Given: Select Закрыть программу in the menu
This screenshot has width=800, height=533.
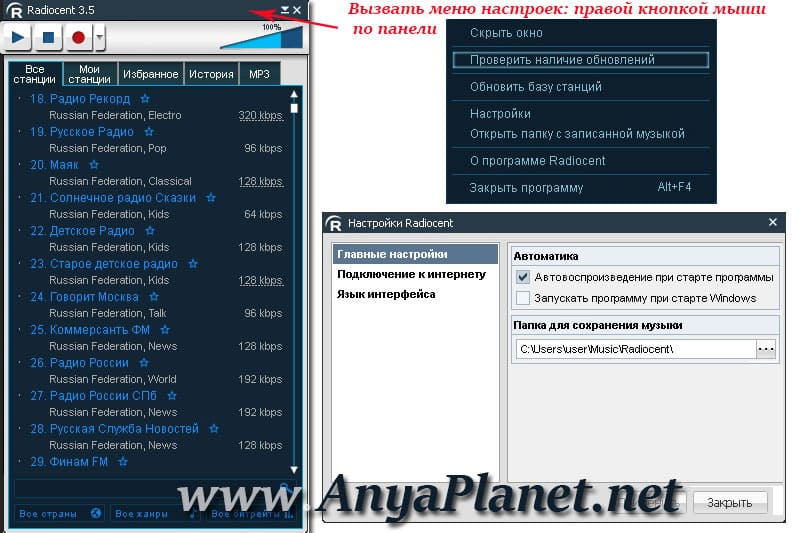Looking at the screenshot, I should pyautogui.click(x=581, y=187).
